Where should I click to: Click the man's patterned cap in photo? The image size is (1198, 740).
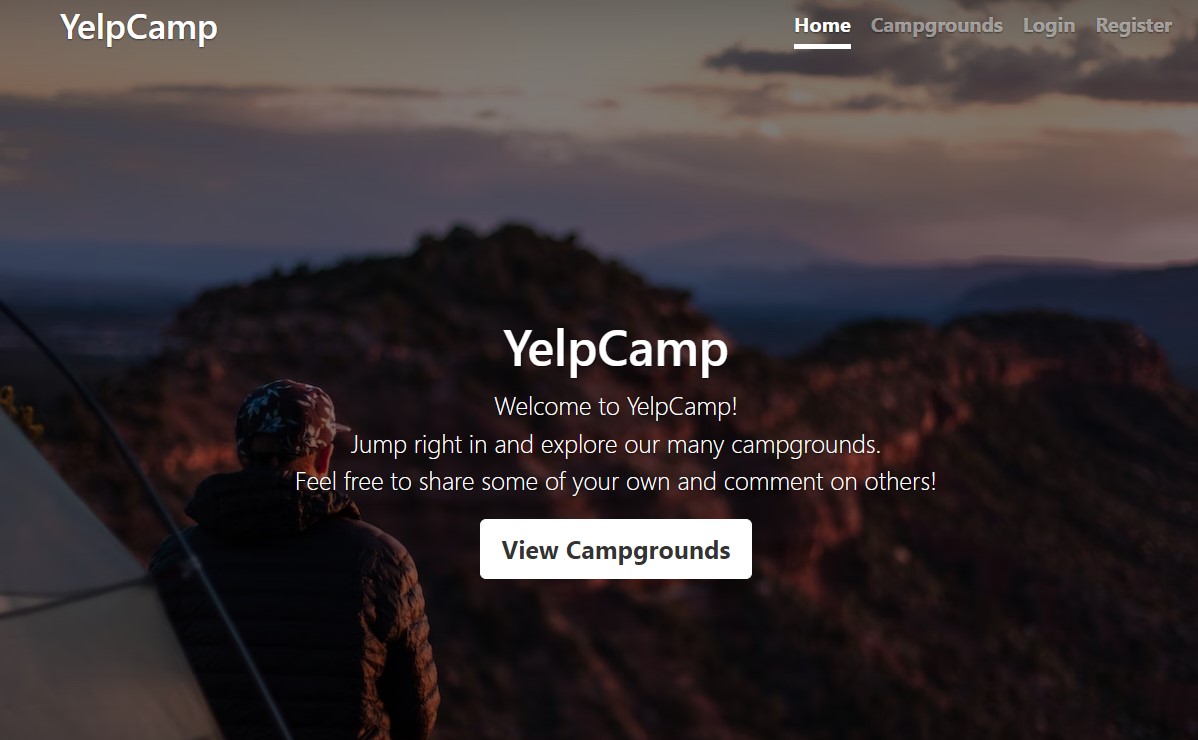(287, 416)
